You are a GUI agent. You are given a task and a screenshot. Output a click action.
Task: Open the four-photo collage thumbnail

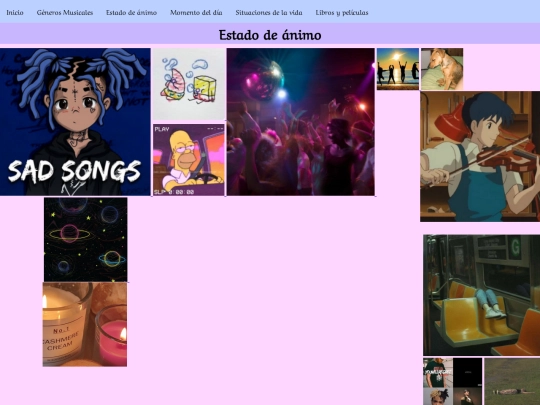(x=453, y=382)
